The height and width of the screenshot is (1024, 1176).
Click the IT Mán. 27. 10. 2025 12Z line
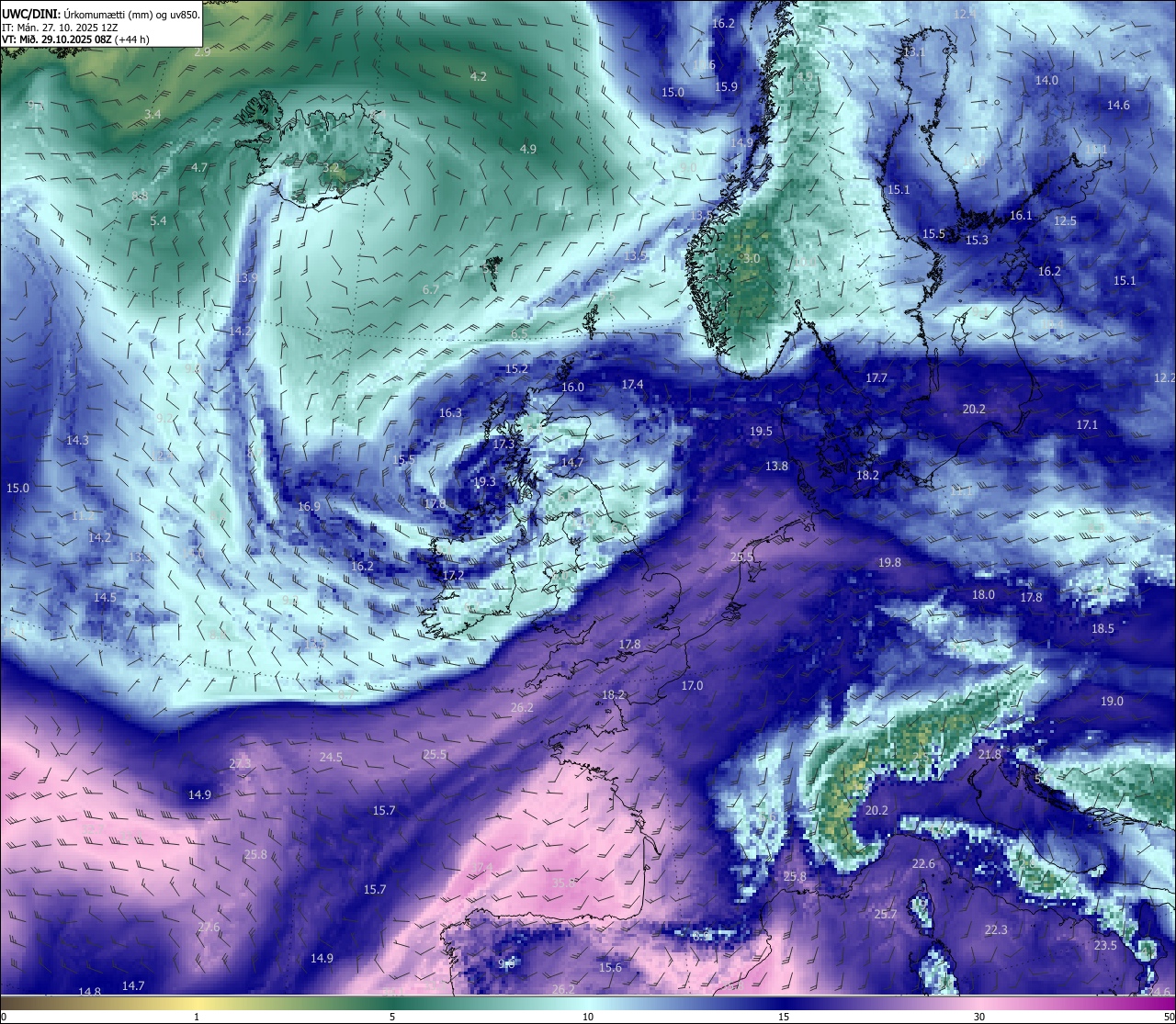point(60,28)
